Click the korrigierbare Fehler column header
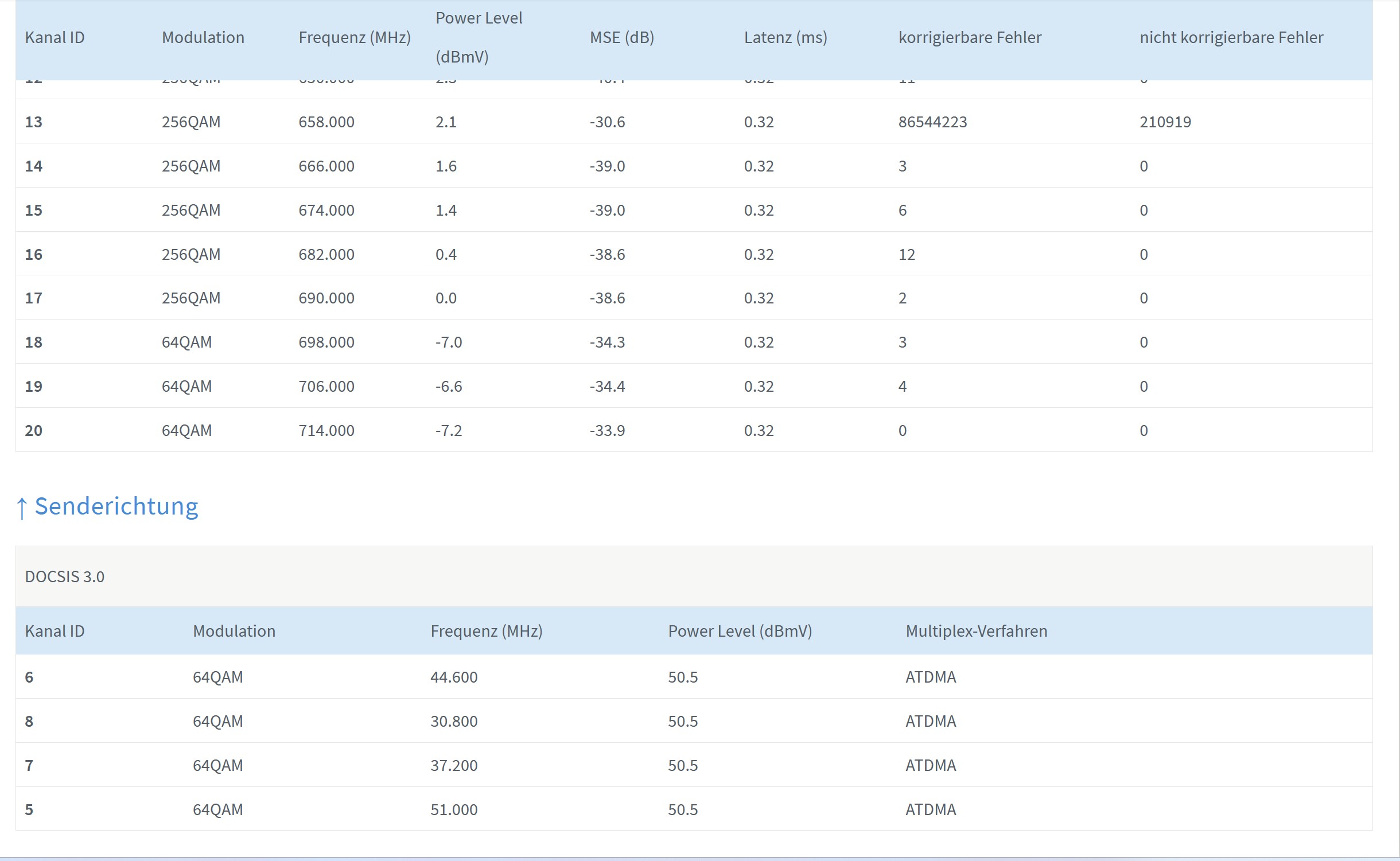This screenshot has height=861, width=1400. [970, 38]
